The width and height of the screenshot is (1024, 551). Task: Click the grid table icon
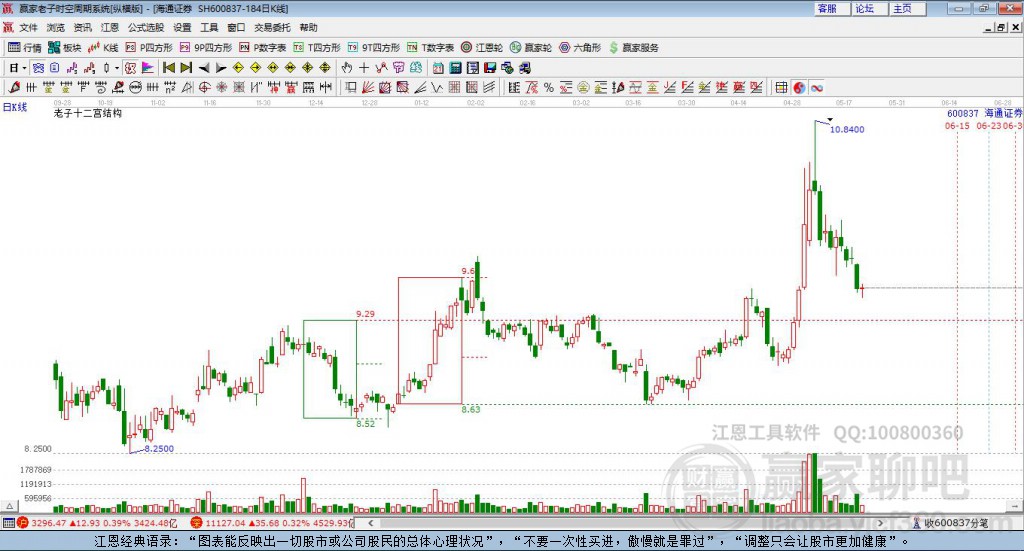781,87
